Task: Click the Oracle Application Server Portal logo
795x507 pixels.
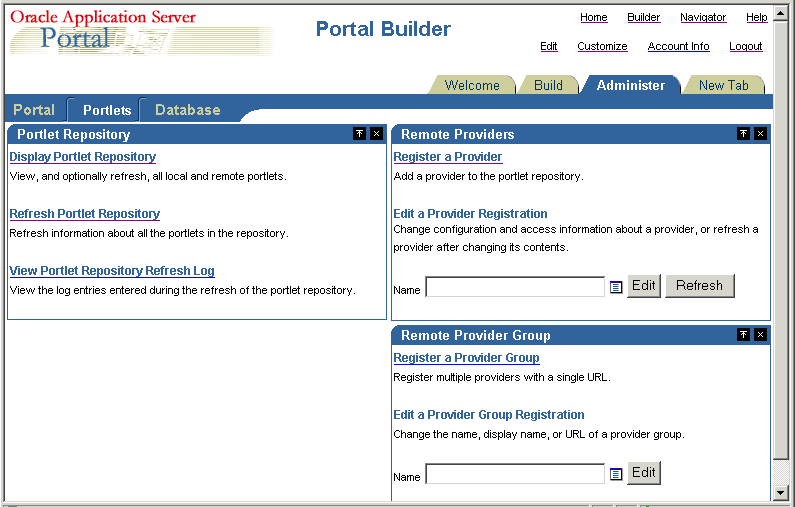Action: pos(142,32)
